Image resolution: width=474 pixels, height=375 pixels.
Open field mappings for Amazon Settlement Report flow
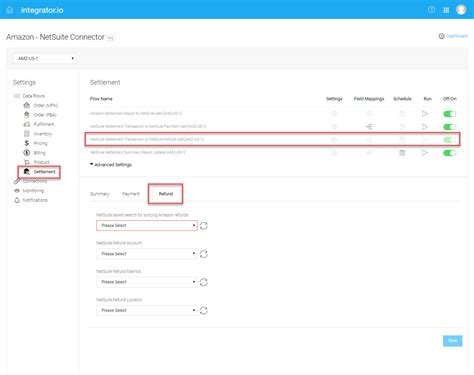click(x=369, y=114)
